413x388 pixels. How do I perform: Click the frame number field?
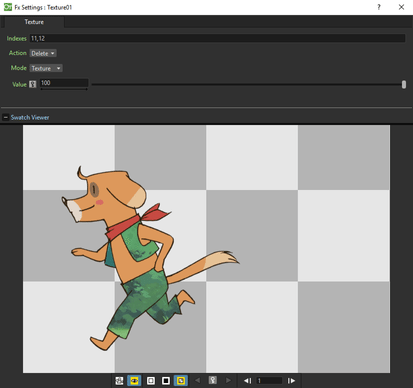[x=269, y=381]
